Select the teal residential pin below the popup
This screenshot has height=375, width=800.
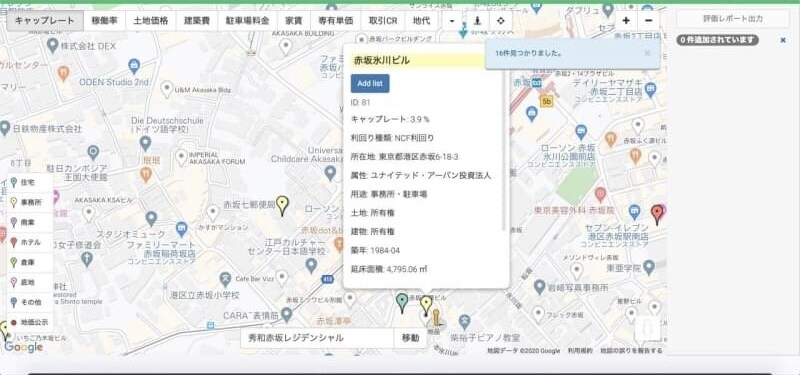coord(402,303)
